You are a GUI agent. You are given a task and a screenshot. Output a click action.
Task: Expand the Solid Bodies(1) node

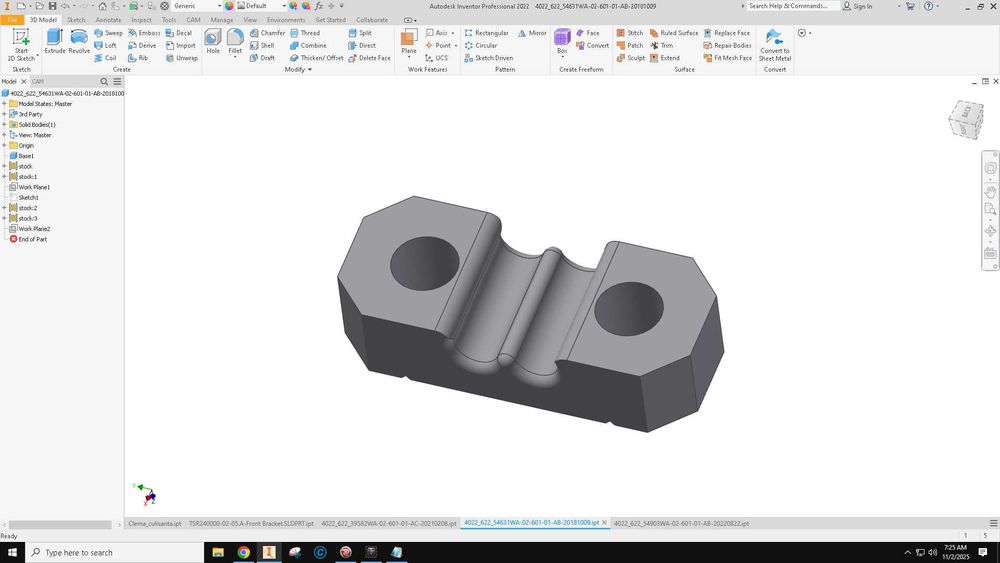pyautogui.click(x=4, y=125)
